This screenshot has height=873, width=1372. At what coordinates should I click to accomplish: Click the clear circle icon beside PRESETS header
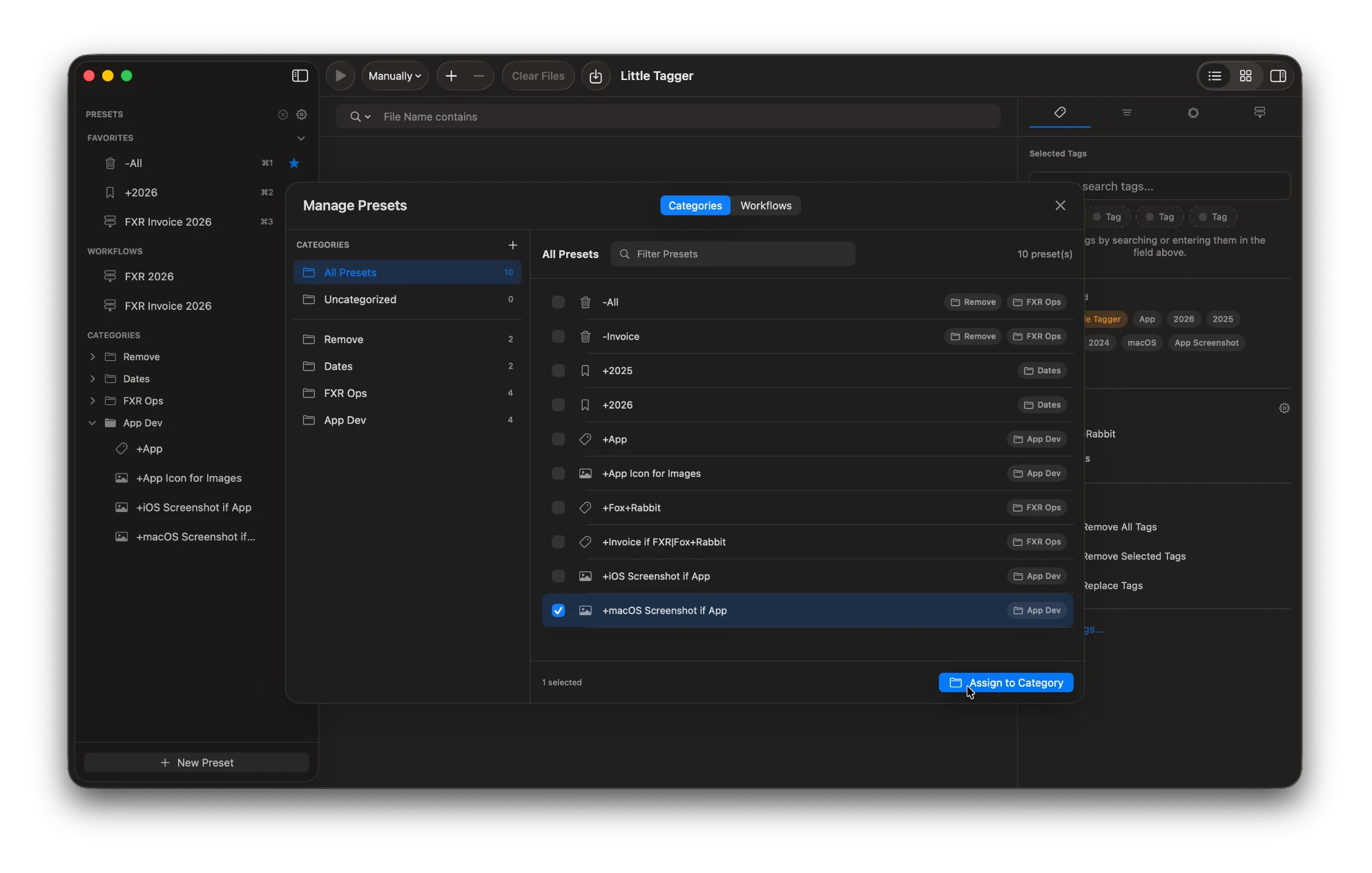tap(283, 115)
